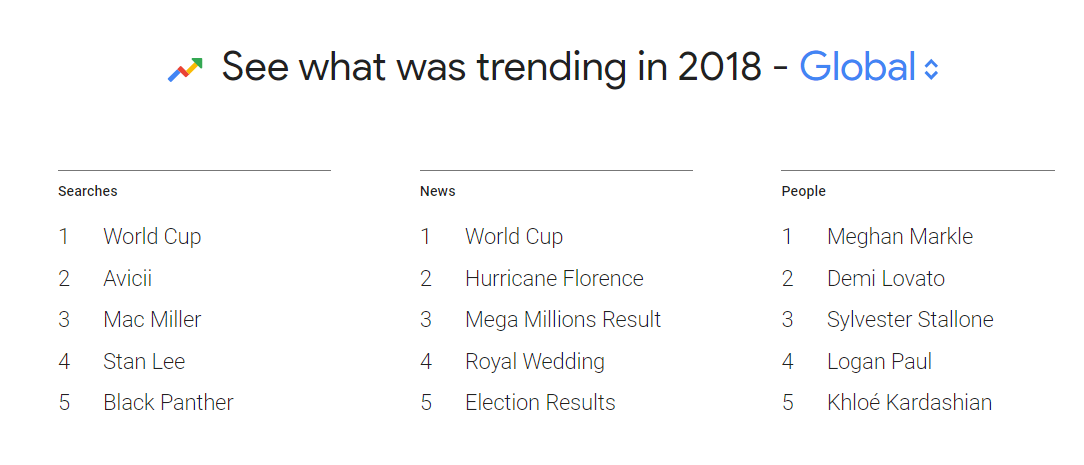The width and height of the screenshot is (1084, 465).
Task: Open Logan Paul trending person
Action: coord(879,362)
